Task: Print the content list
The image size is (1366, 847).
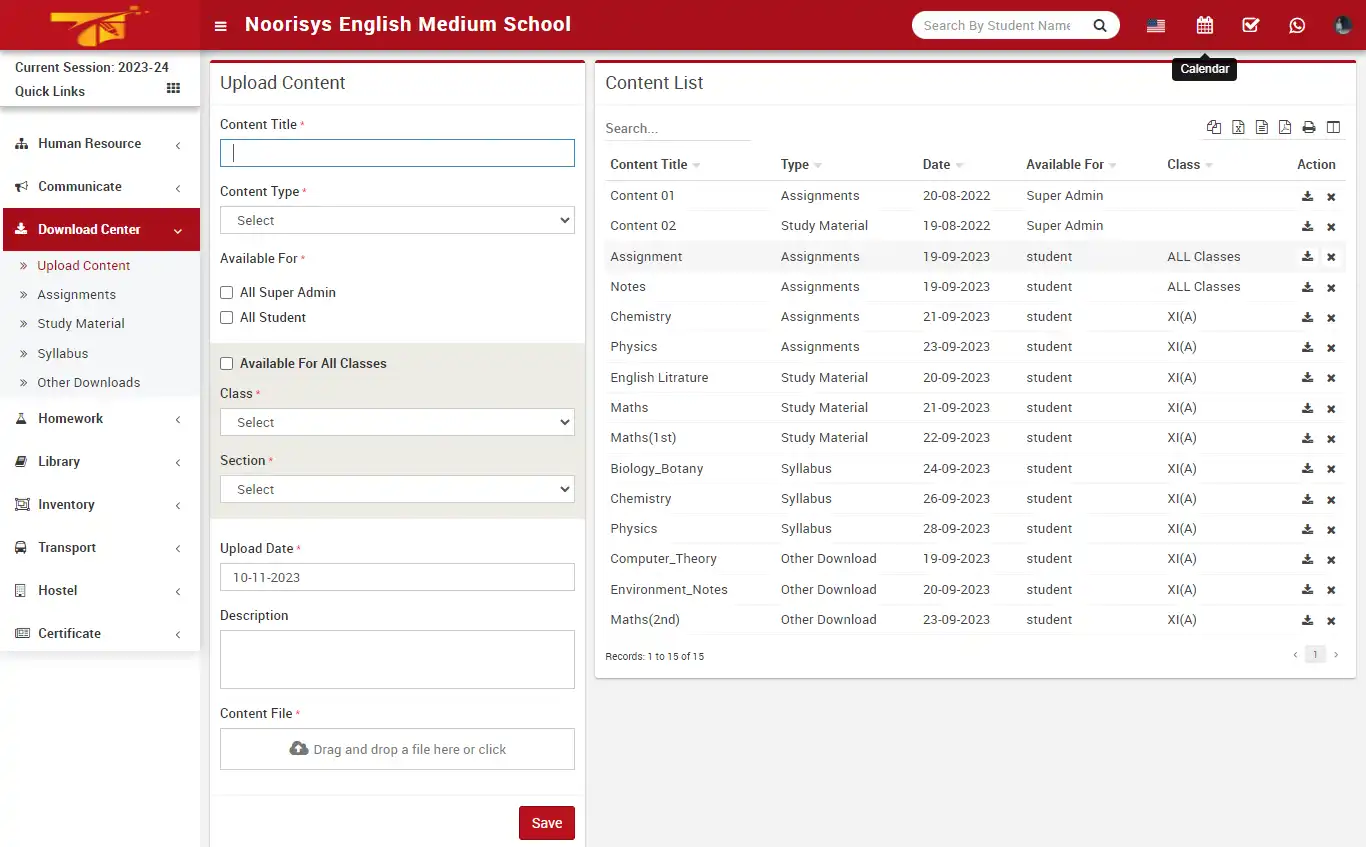Action: pyautogui.click(x=1308, y=127)
